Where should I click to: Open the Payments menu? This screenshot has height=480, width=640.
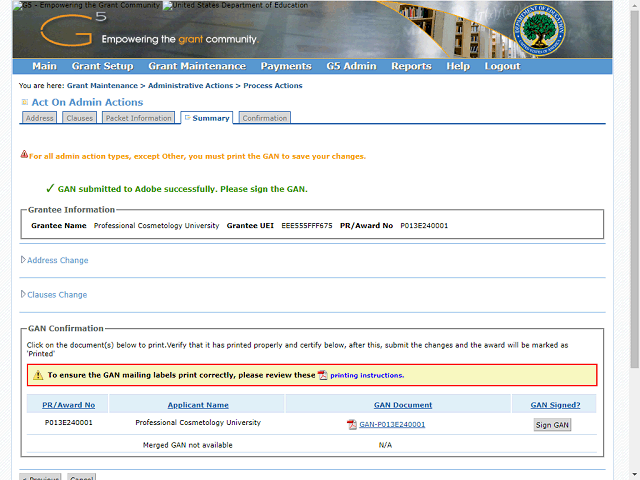tap(286, 66)
